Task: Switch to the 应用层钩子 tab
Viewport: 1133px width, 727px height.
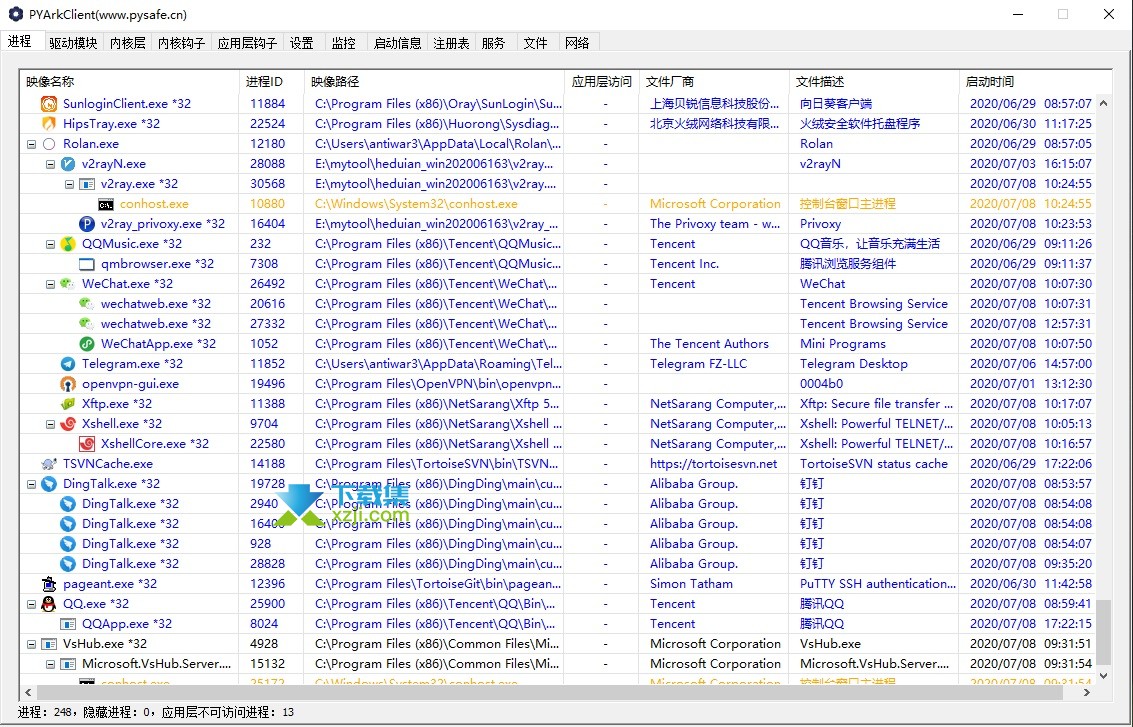Action: [247, 43]
